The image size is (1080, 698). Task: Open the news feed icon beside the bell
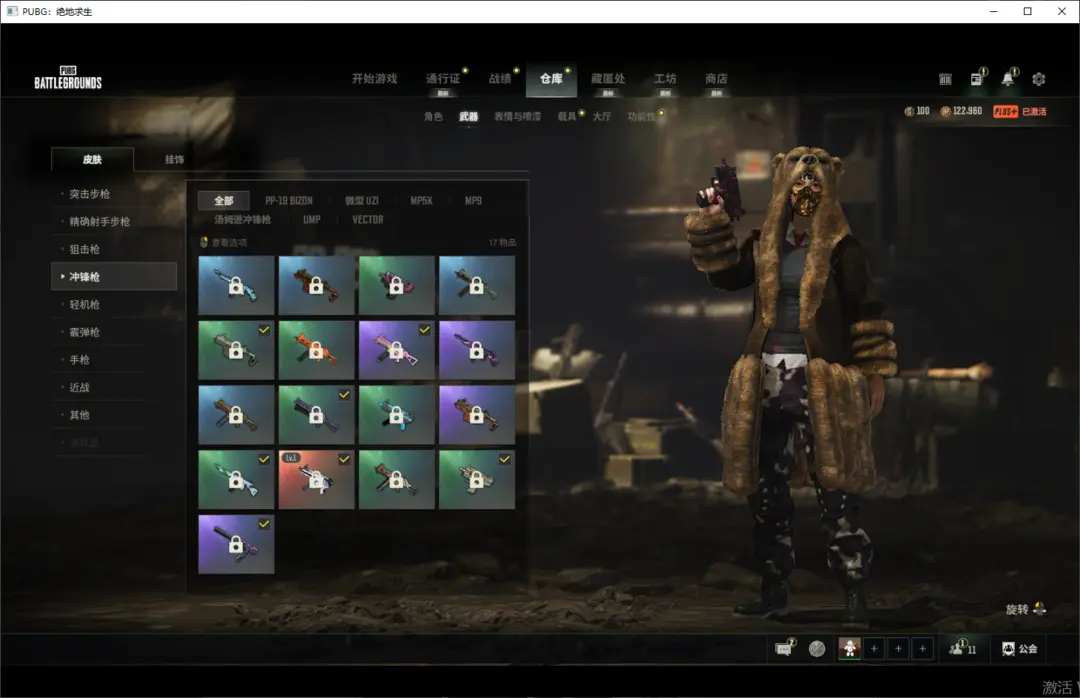pos(977,79)
